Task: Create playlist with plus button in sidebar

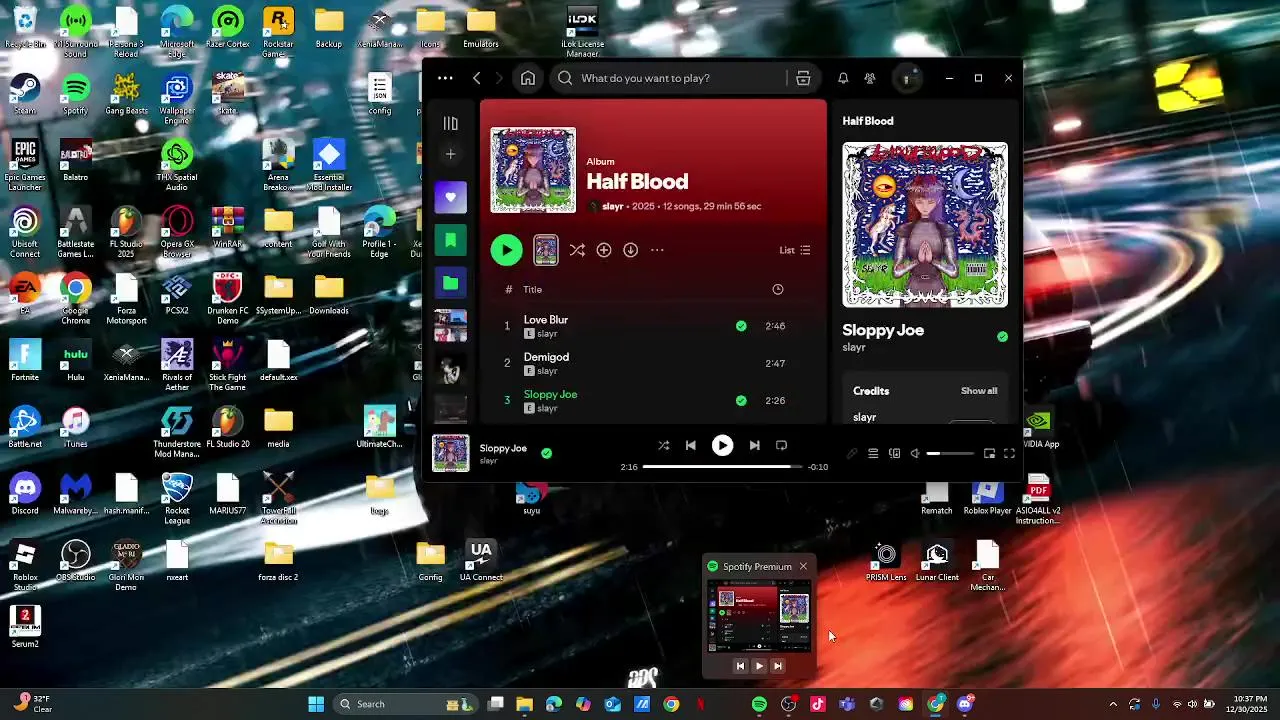Action: point(451,154)
